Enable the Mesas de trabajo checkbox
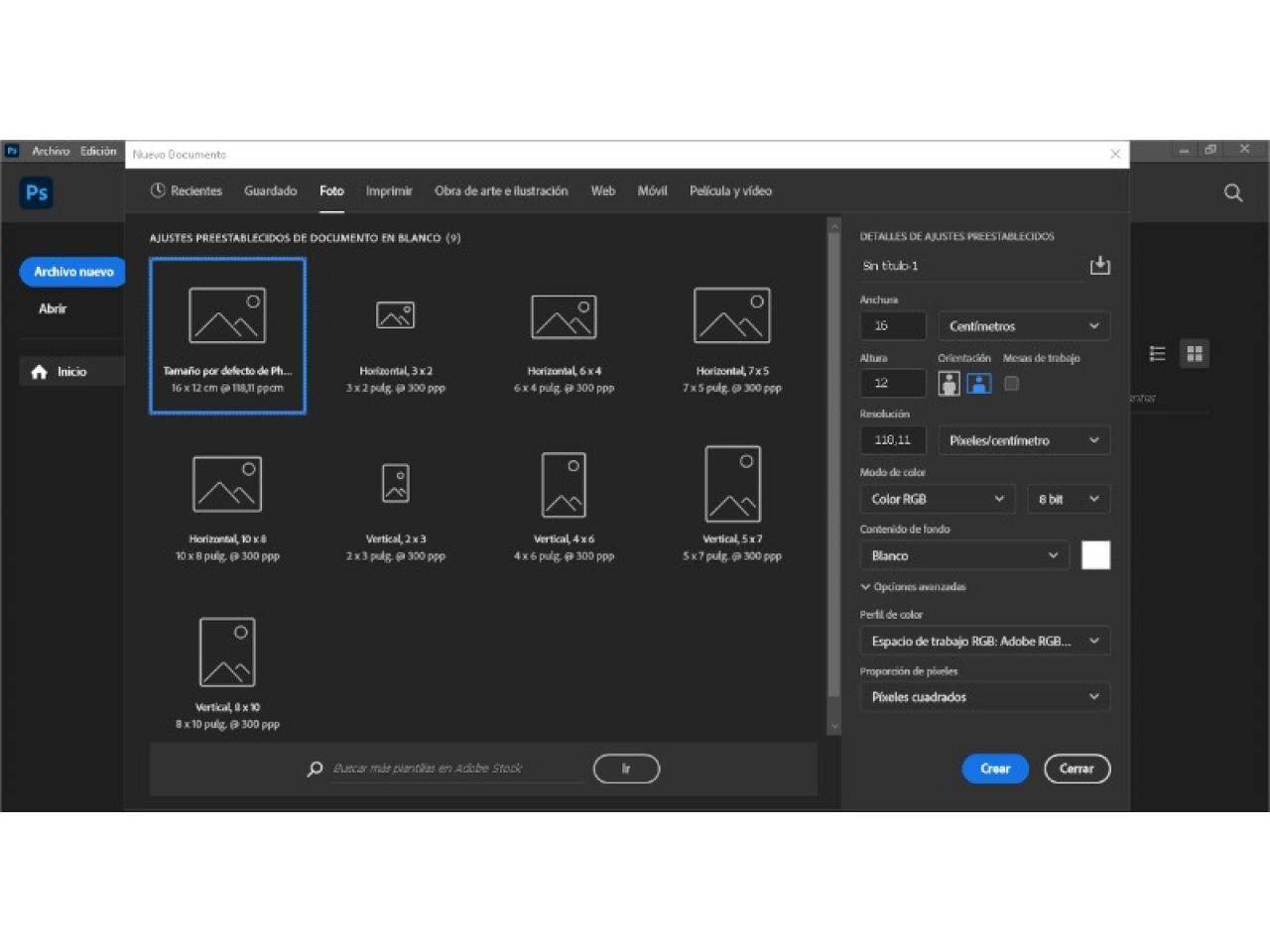 1011,383
